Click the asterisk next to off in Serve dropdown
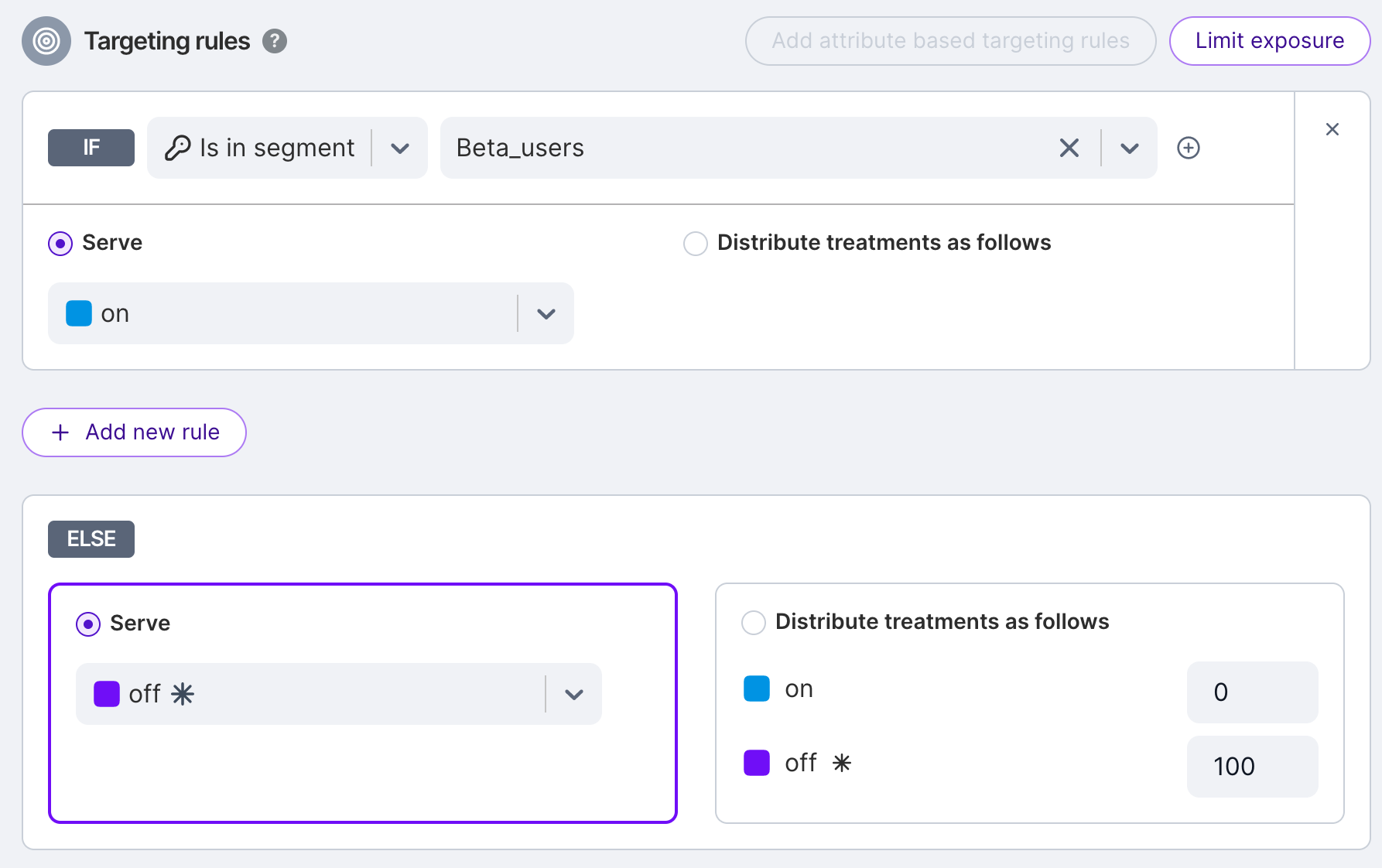 [x=183, y=694]
